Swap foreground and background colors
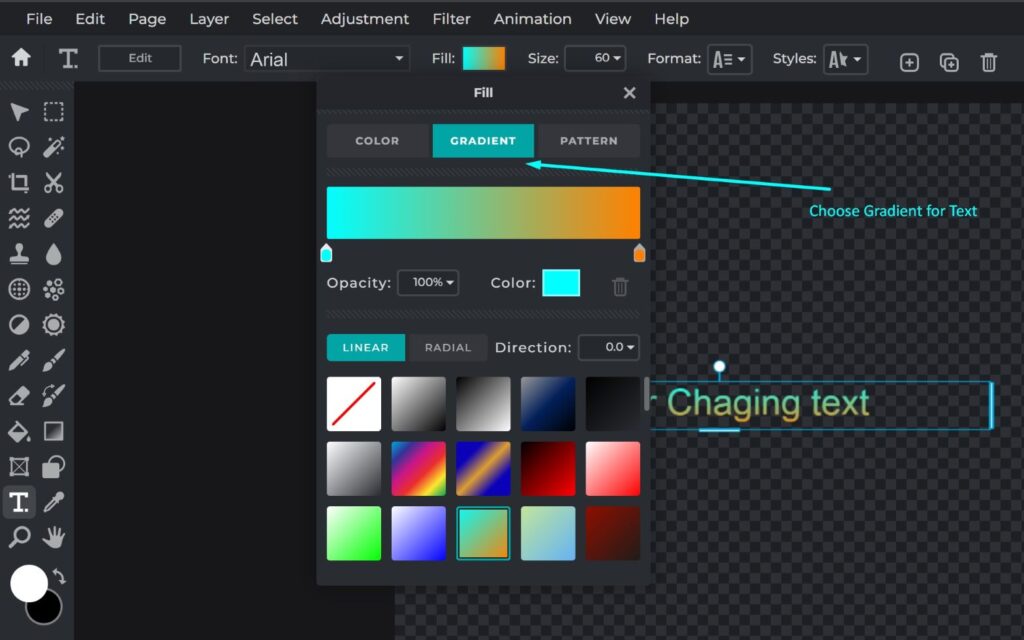1024x640 pixels. click(x=59, y=576)
